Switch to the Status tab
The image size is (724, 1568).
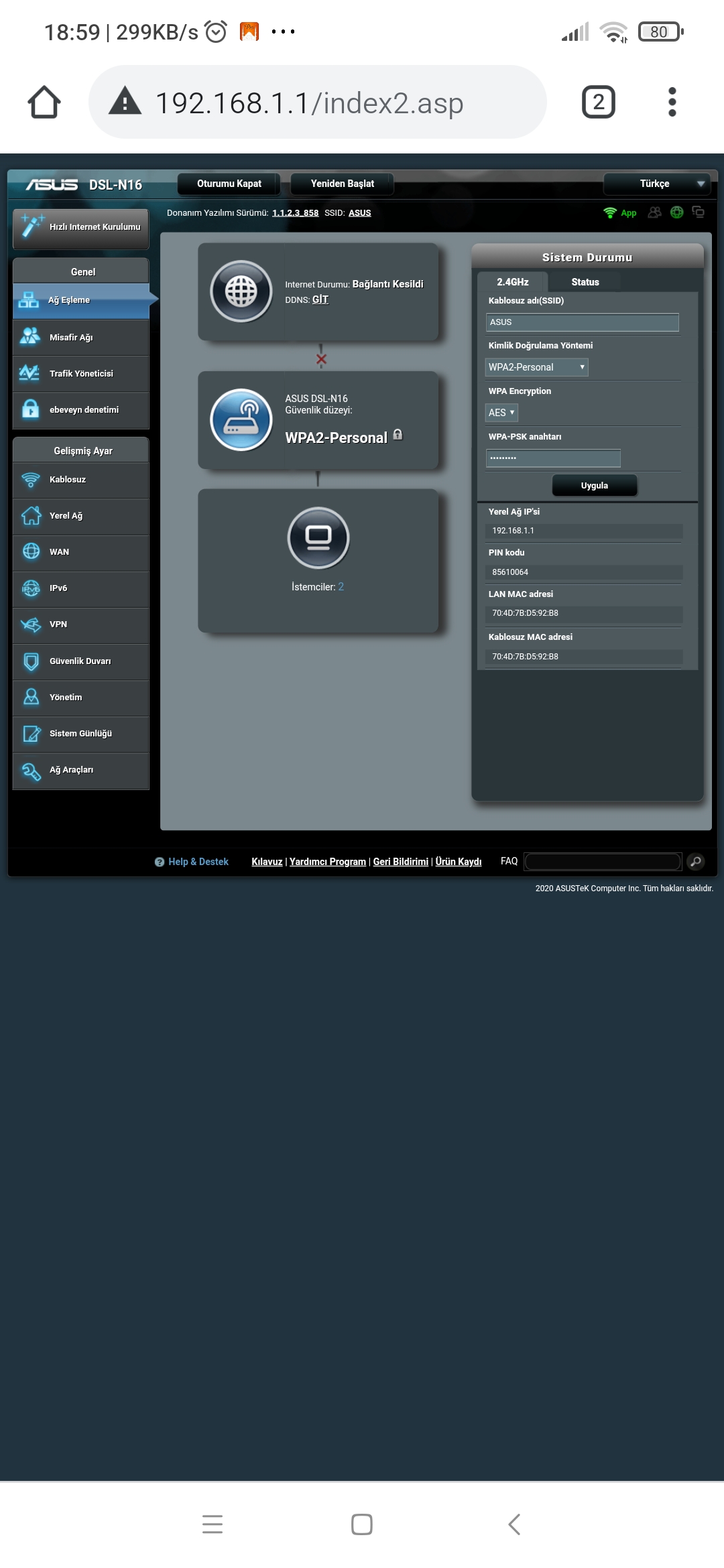[x=585, y=282]
